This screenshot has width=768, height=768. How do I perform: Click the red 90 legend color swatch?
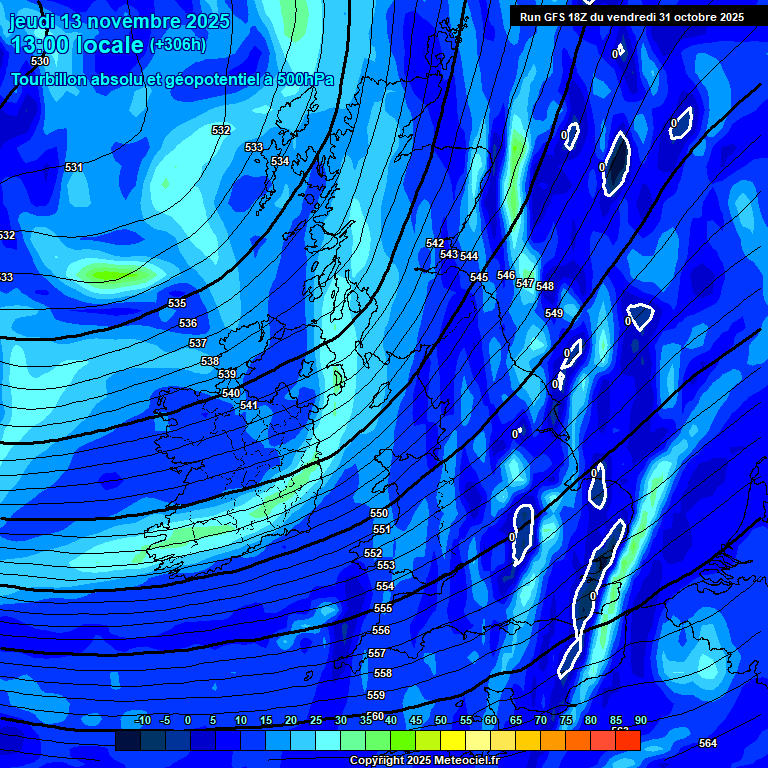tap(628, 741)
